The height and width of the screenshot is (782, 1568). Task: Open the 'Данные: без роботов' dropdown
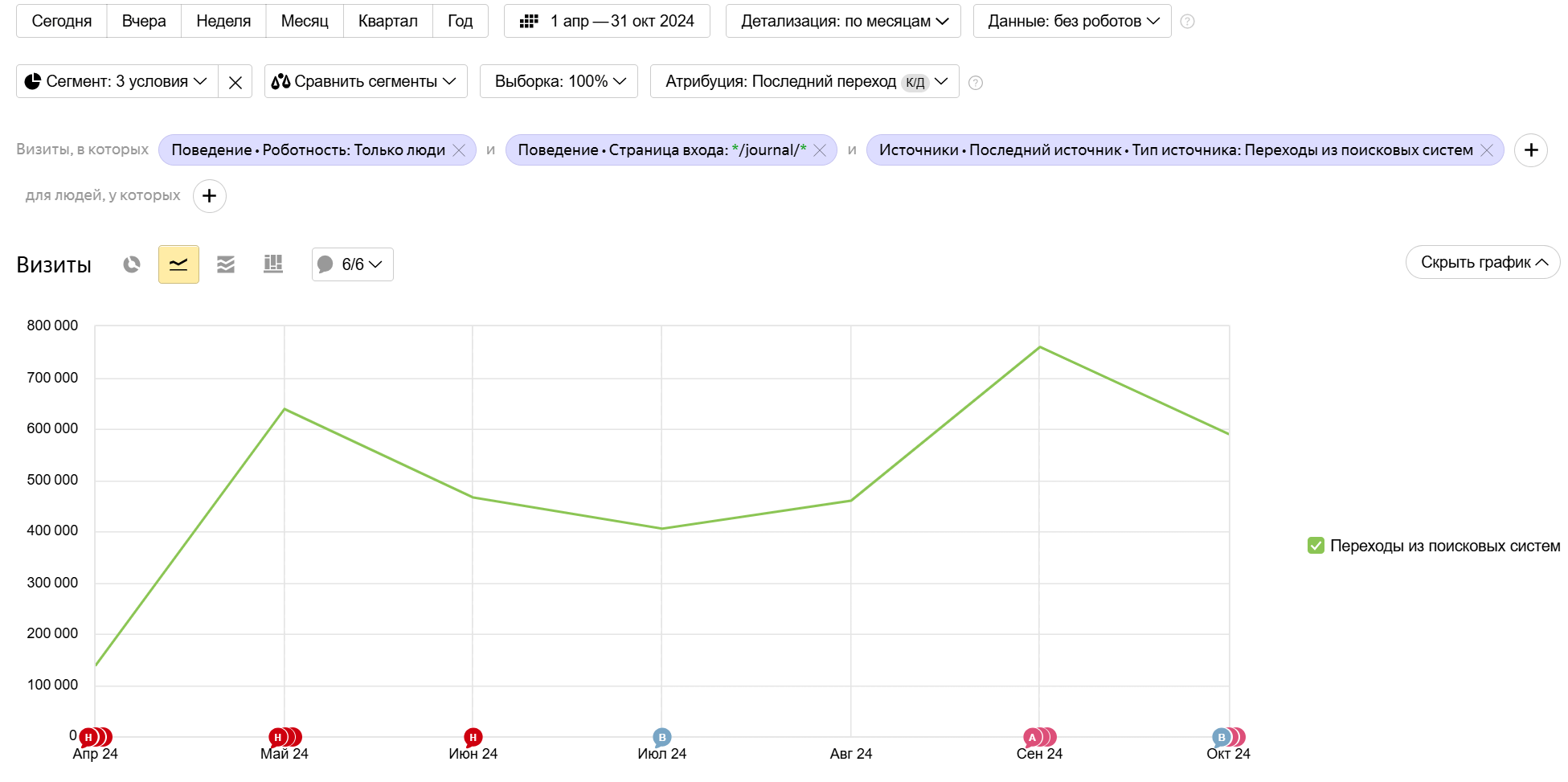click(1071, 21)
